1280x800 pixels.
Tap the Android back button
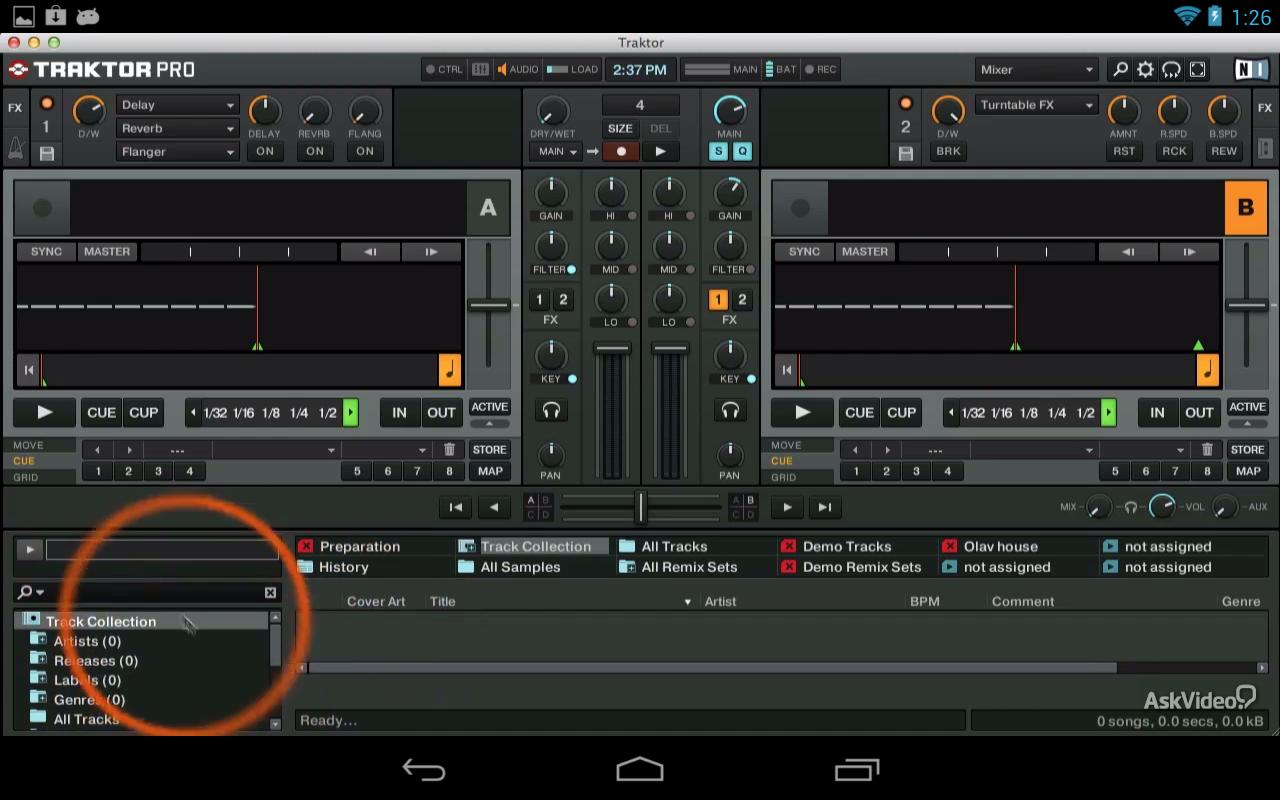pyautogui.click(x=424, y=770)
